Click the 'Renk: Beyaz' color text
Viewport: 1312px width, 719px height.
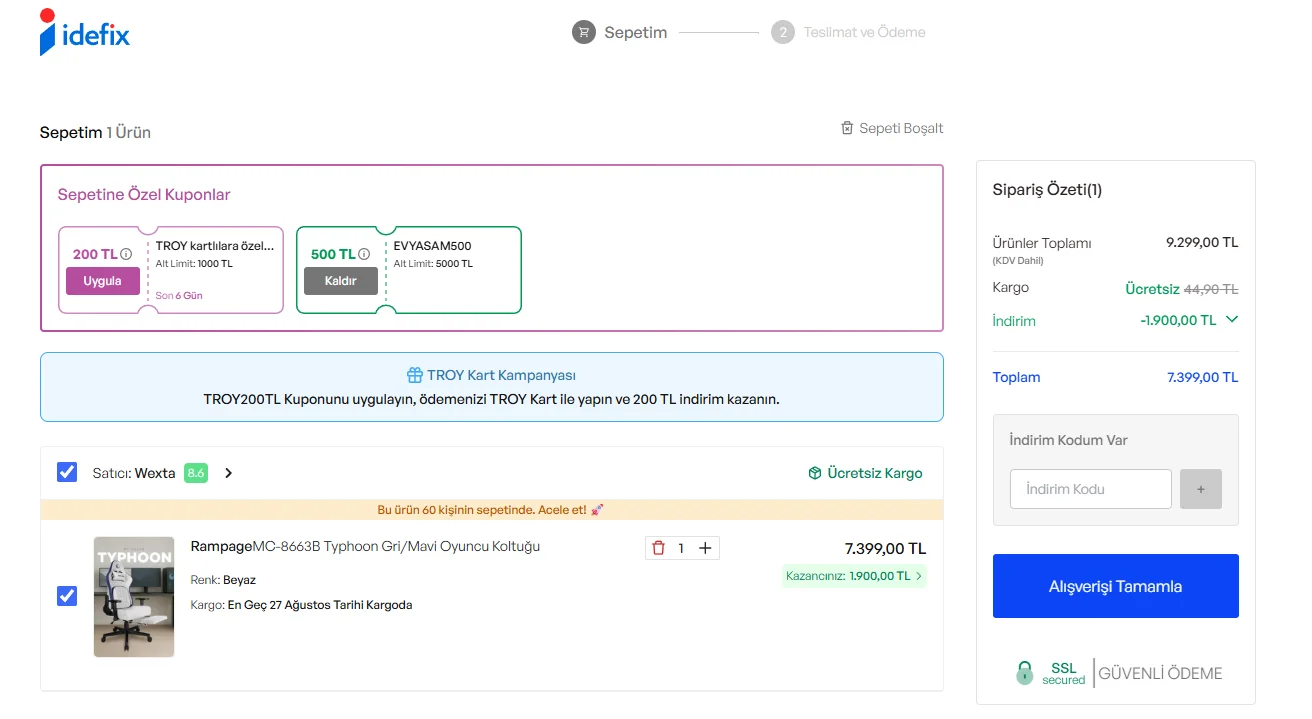pos(223,580)
